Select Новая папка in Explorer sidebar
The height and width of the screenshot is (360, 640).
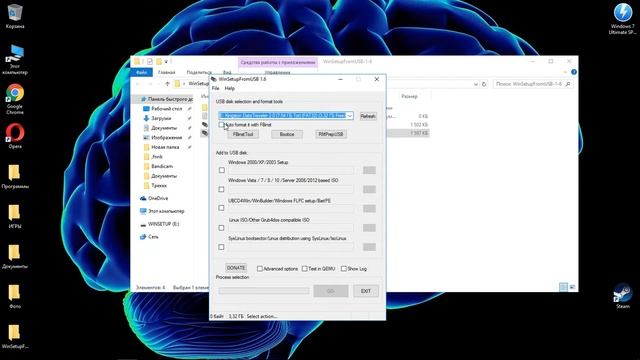click(165, 147)
